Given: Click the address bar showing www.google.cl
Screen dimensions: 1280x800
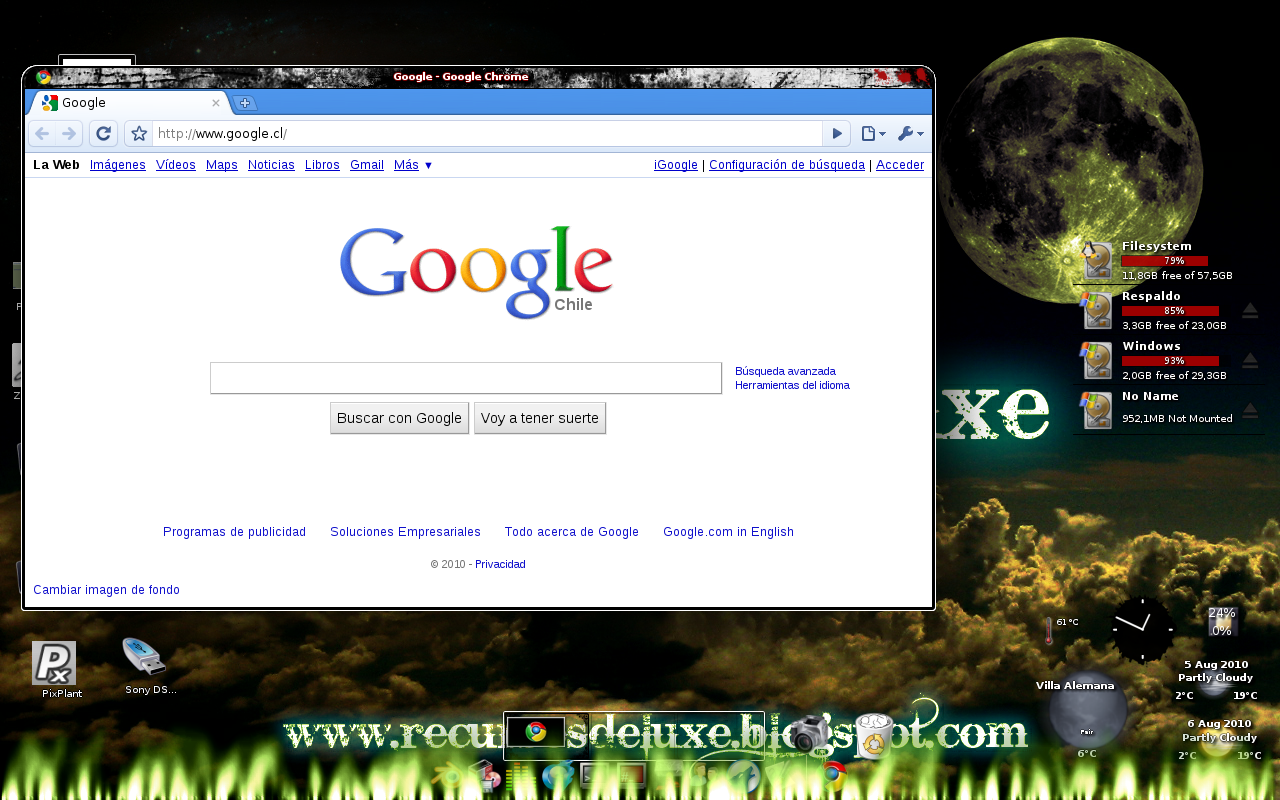Looking at the screenshot, I should (x=487, y=134).
